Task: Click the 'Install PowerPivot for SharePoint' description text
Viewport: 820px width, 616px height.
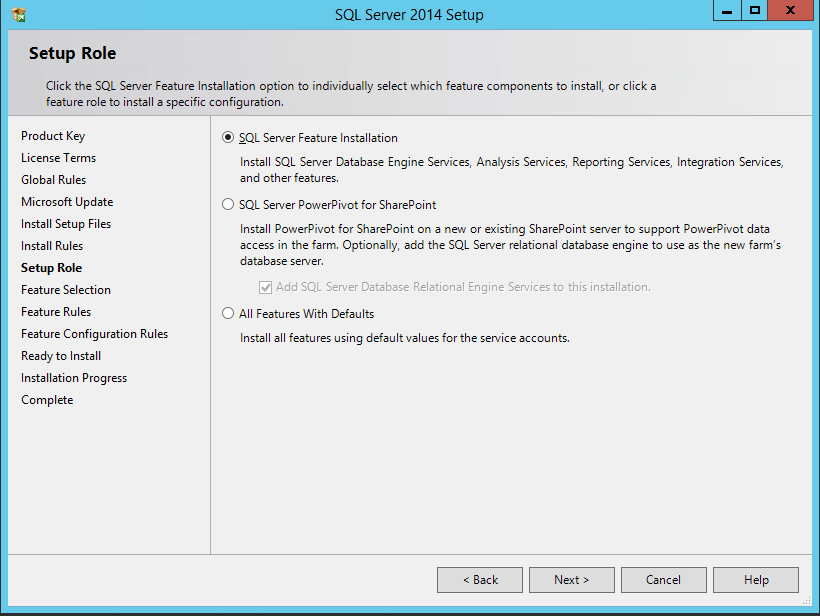Action: click(510, 245)
